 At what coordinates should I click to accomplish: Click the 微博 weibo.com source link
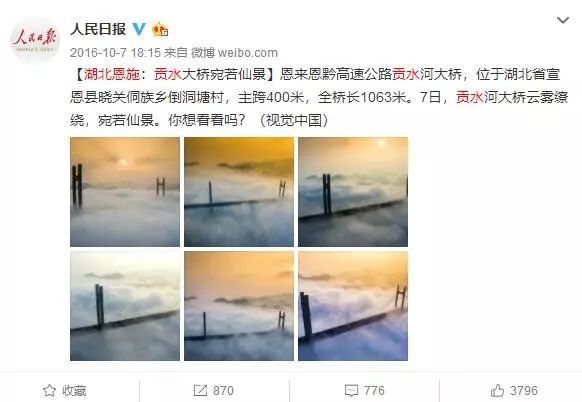[x=234, y=53]
